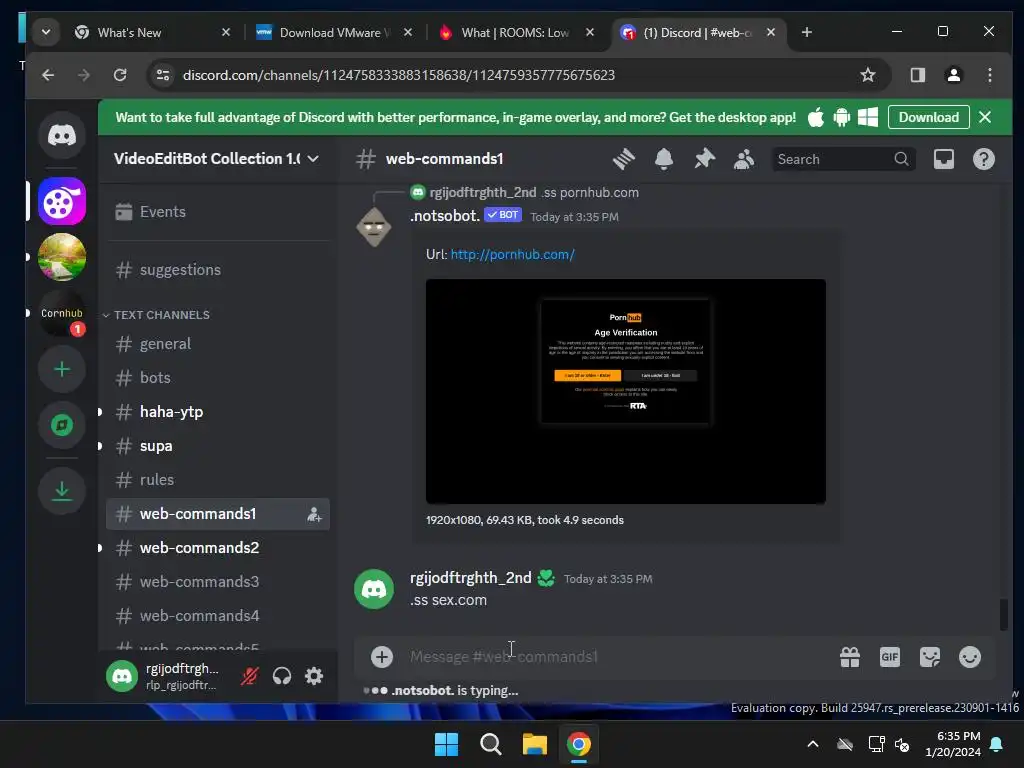Click the Add a Server plus icon
This screenshot has width=1024, height=768.
[62, 370]
